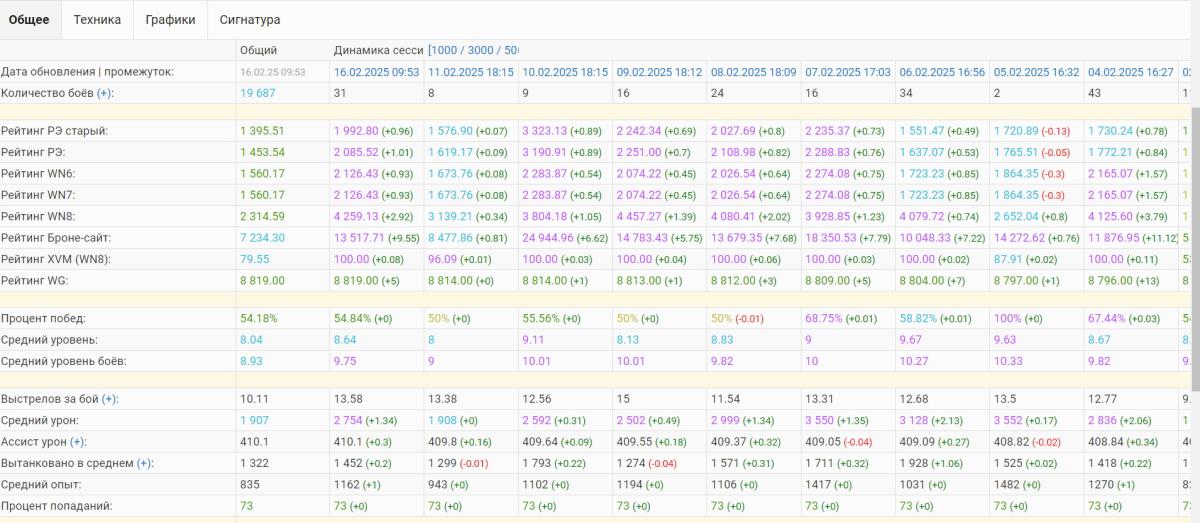Click the Динамика сесси header text
Viewport: 1200px width, 523px height.
[379, 50]
